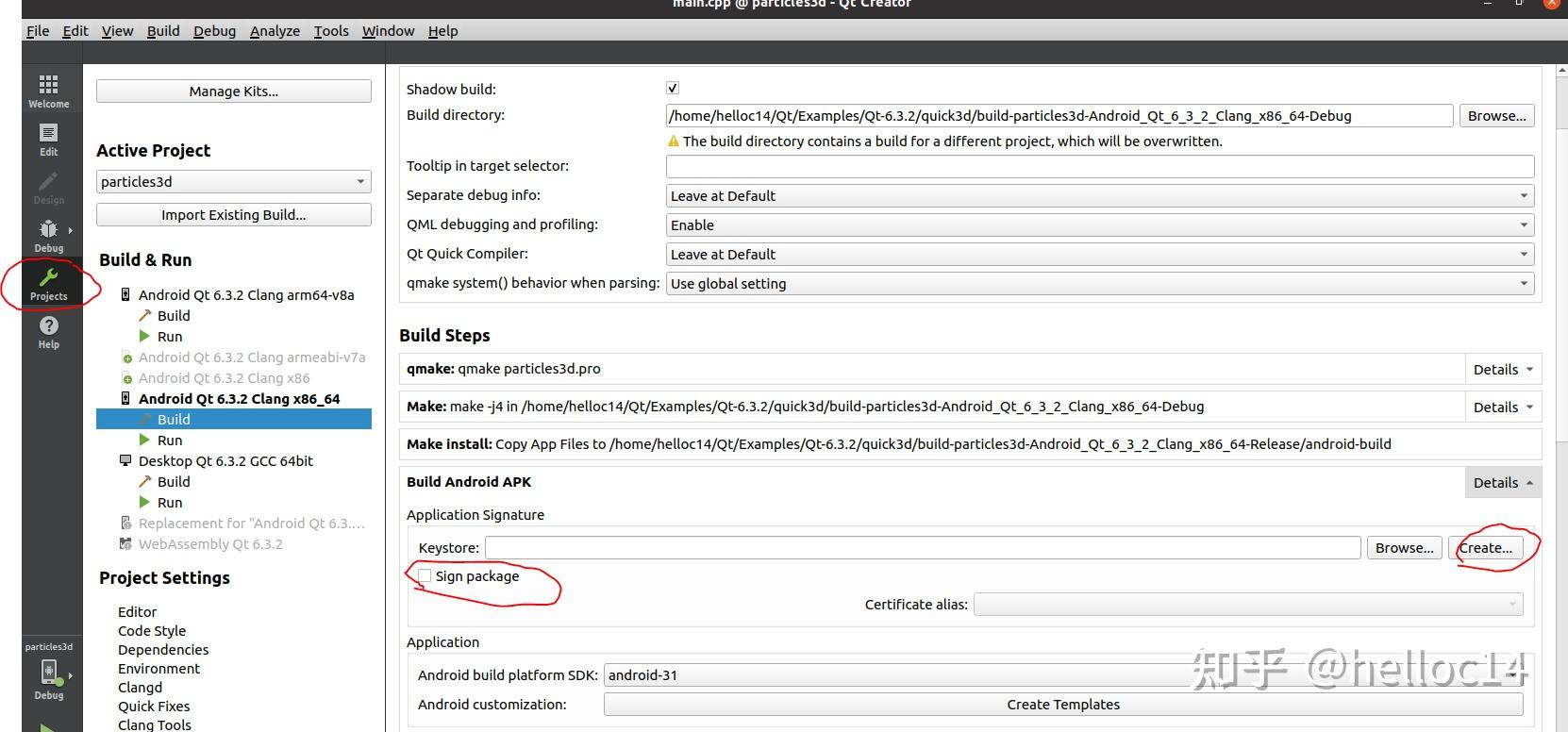The height and width of the screenshot is (732, 1568).
Task: Collapse Build Android APK Details
Action: pos(1502,483)
